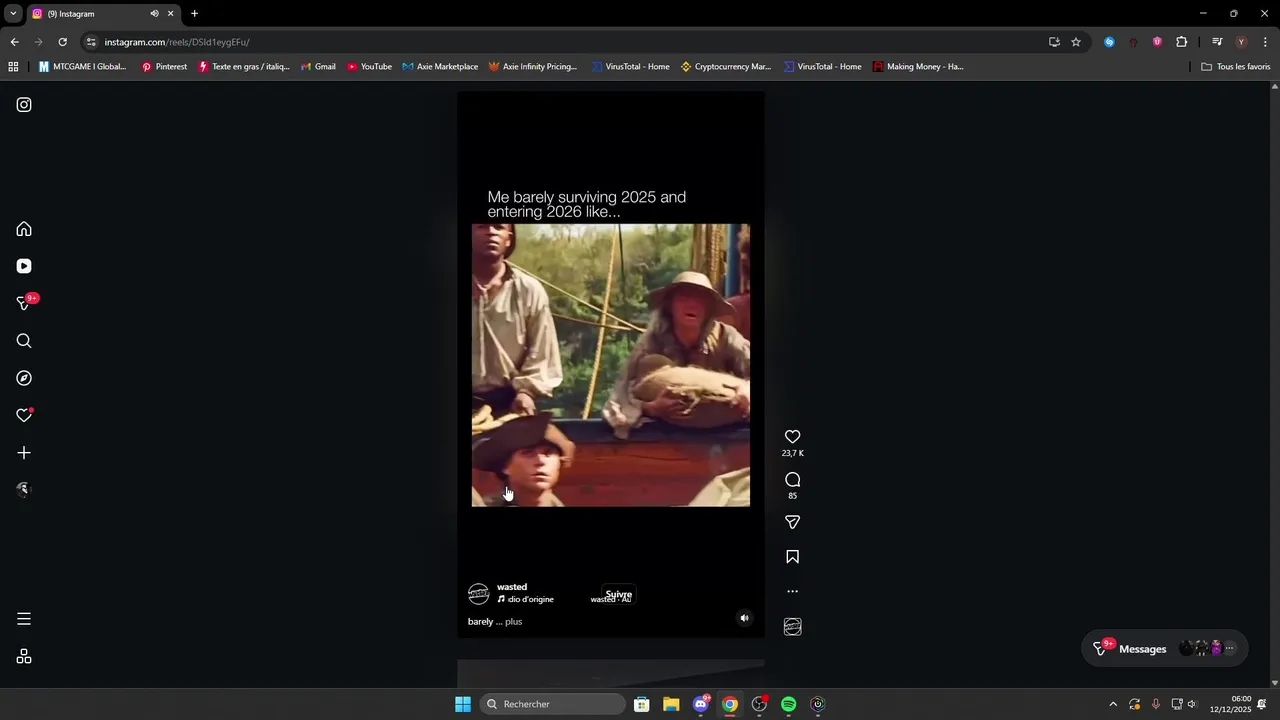The width and height of the screenshot is (1280, 720).
Task: Open tab search dropdown arrow
Action: tap(13, 14)
